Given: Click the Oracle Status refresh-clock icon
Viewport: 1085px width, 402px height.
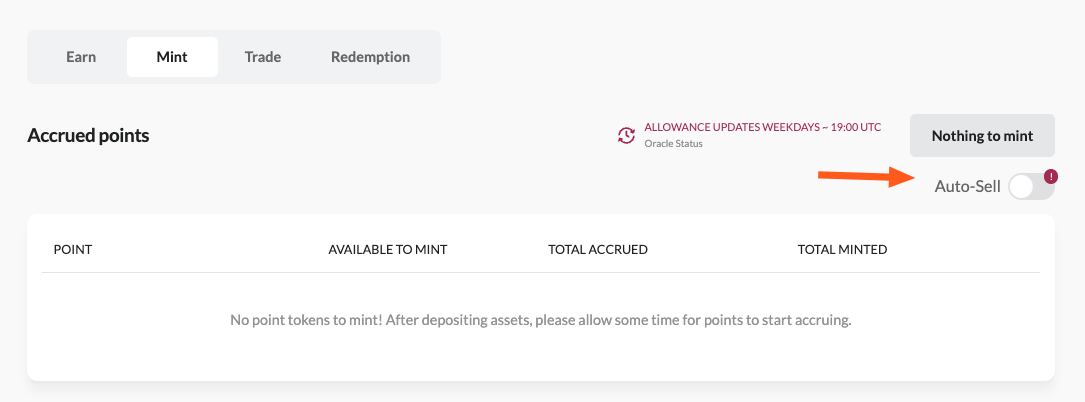Looking at the screenshot, I should (627, 135).
